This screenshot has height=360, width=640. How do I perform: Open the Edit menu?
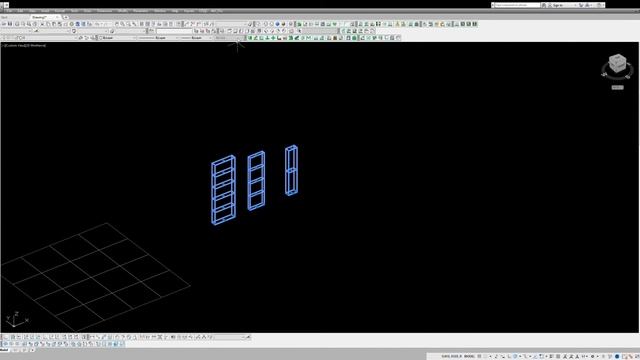(x=20, y=11)
